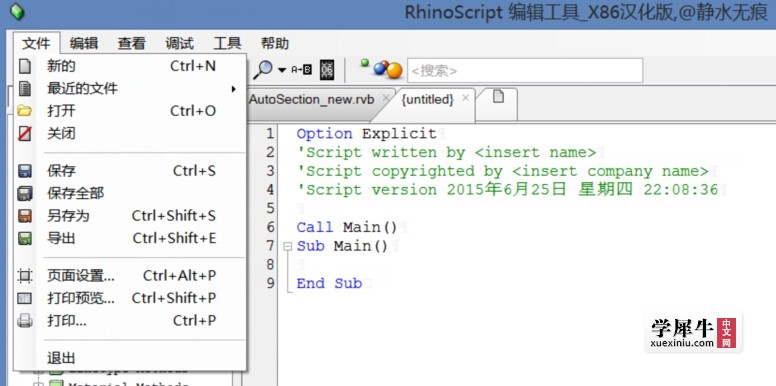Open the 调试 menu
Viewport: 776px width, 386px height.
(179, 44)
